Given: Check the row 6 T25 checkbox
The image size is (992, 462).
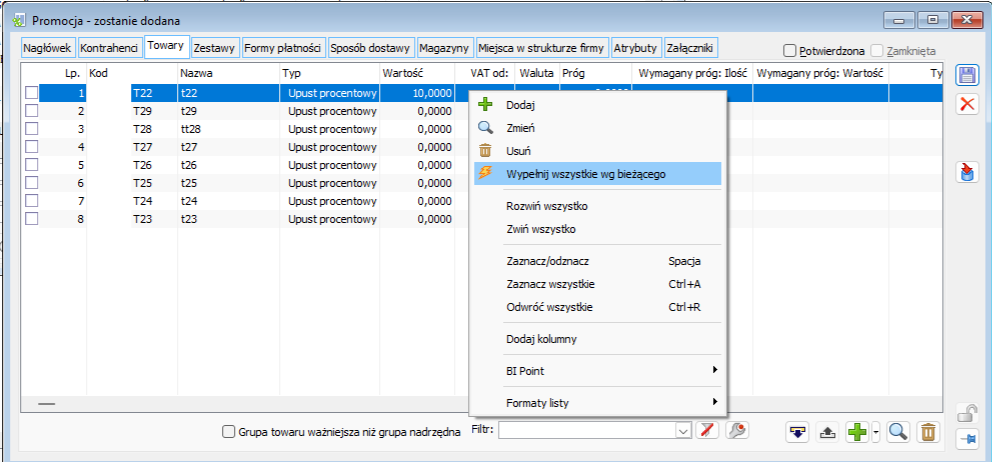Looking at the screenshot, I should coord(32,182).
